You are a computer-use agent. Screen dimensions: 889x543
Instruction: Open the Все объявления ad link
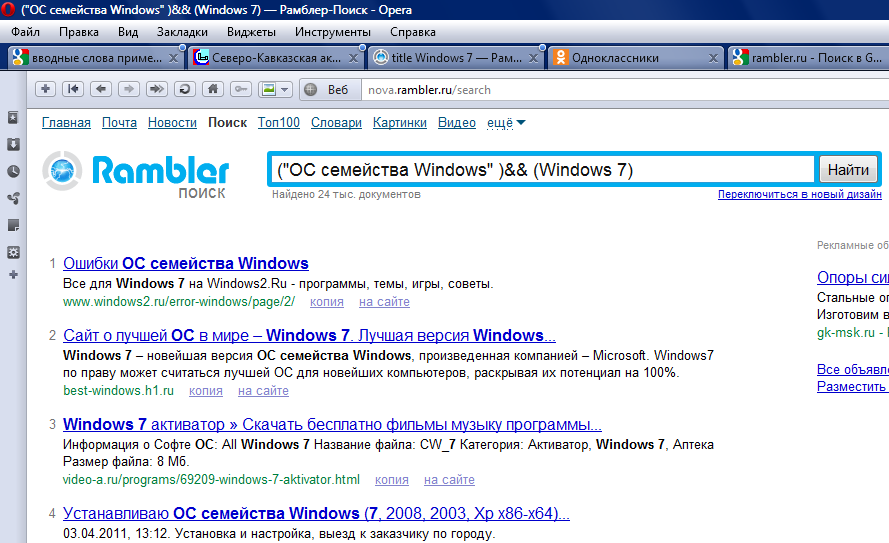853,369
